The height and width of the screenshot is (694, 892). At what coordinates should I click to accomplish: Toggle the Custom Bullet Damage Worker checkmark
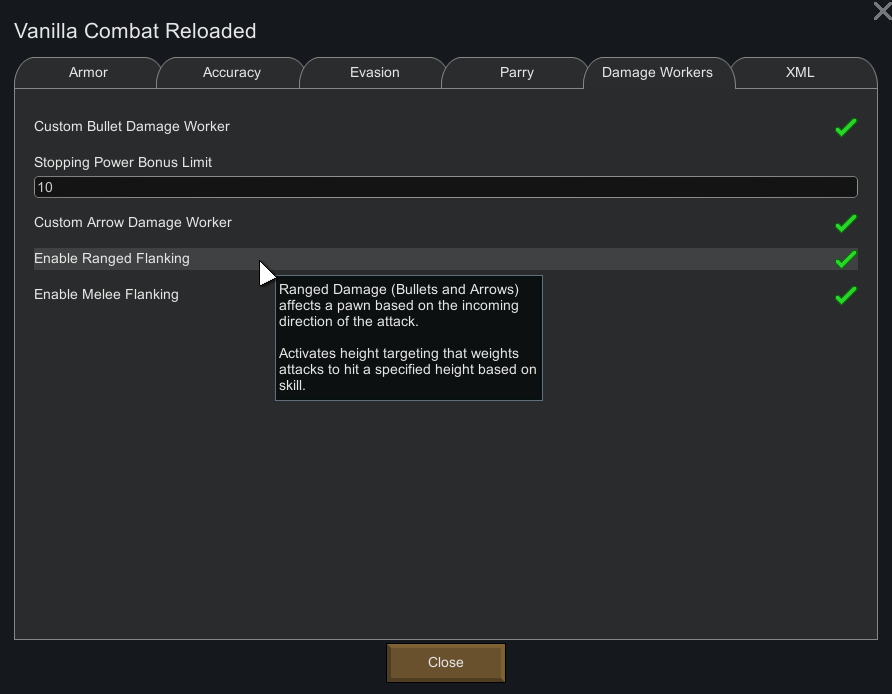tap(845, 127)
